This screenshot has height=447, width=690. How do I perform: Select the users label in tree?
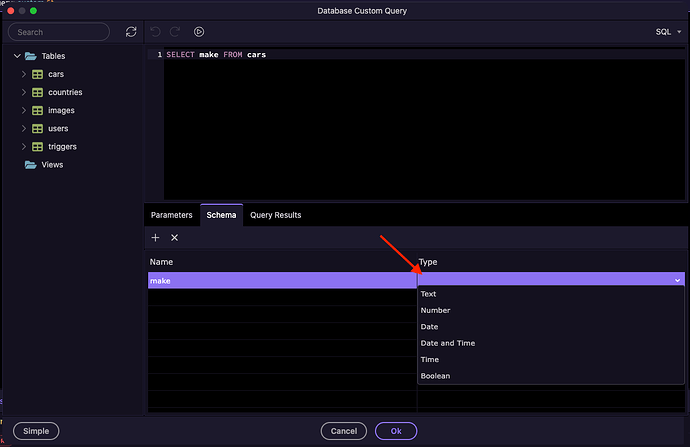click(x=58, y=128)
